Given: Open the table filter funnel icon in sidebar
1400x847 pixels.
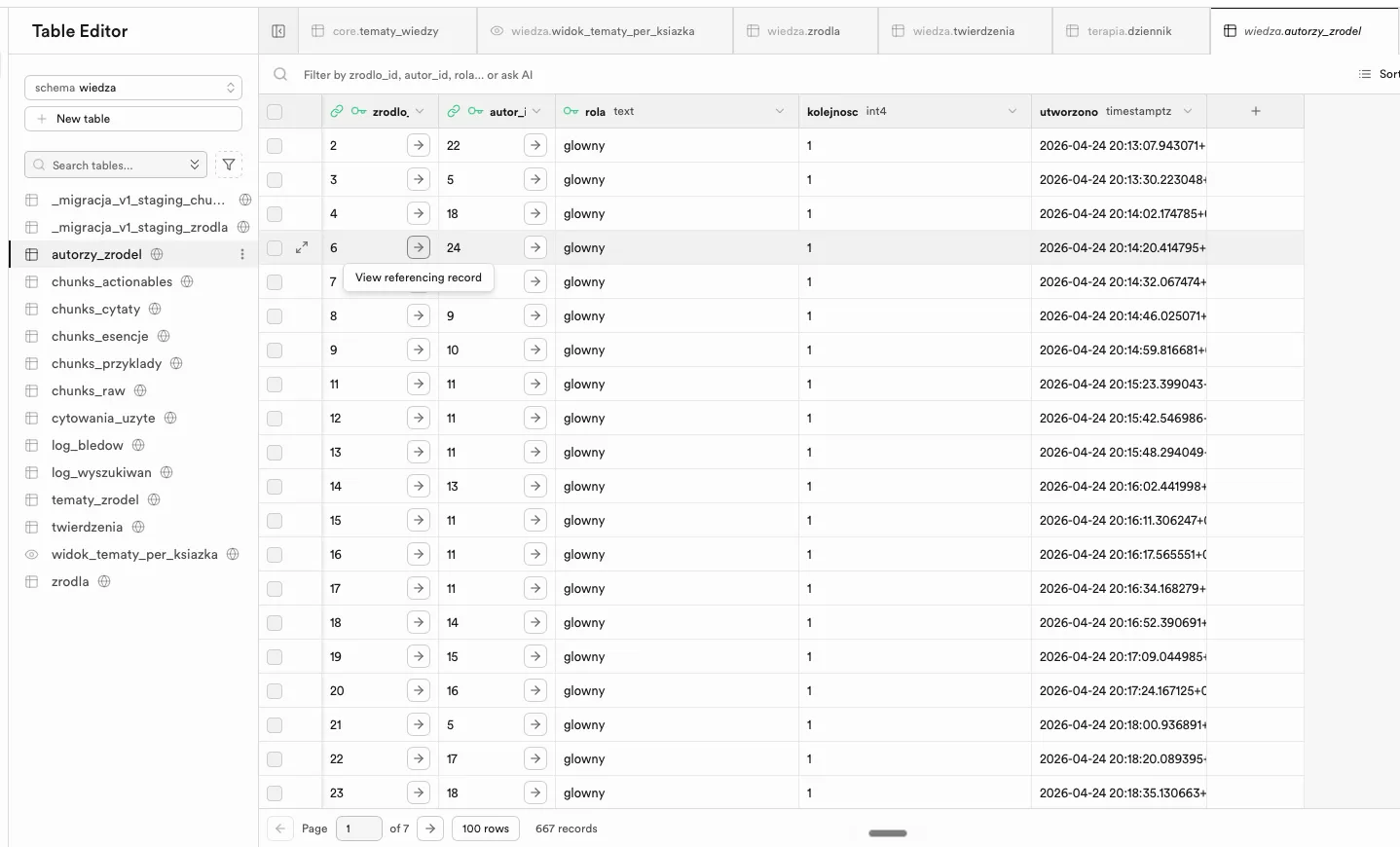Looking at the screenshot, I should coord(229,166).
